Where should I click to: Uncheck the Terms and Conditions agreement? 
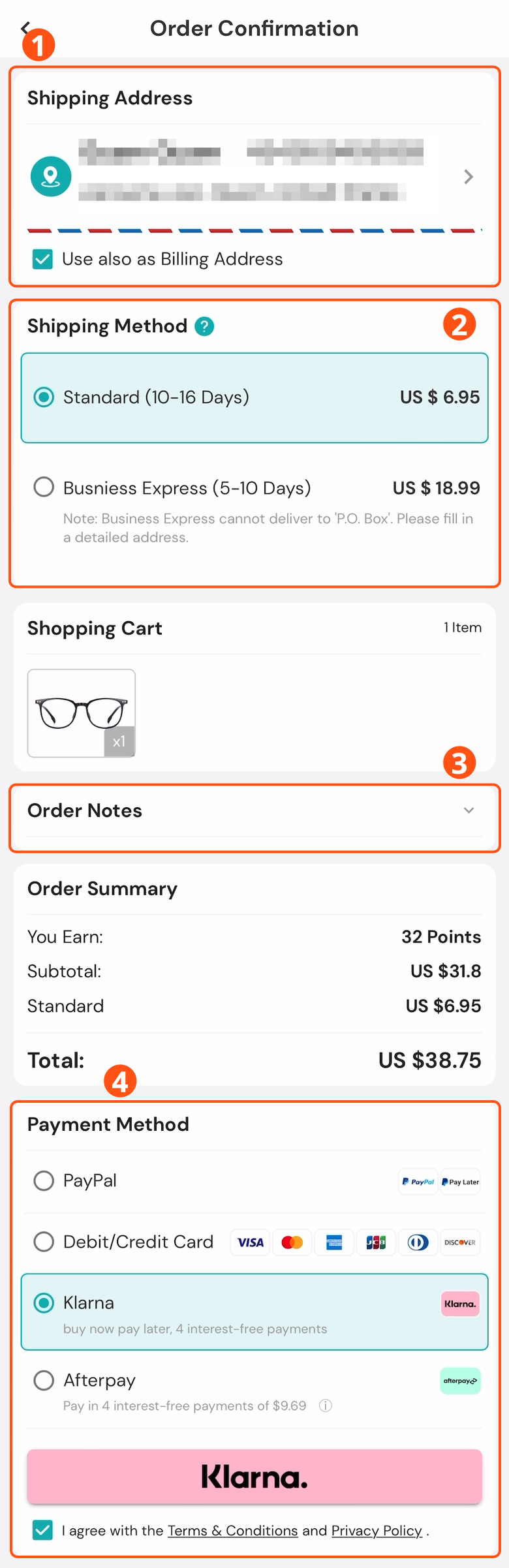(42, 1530)
